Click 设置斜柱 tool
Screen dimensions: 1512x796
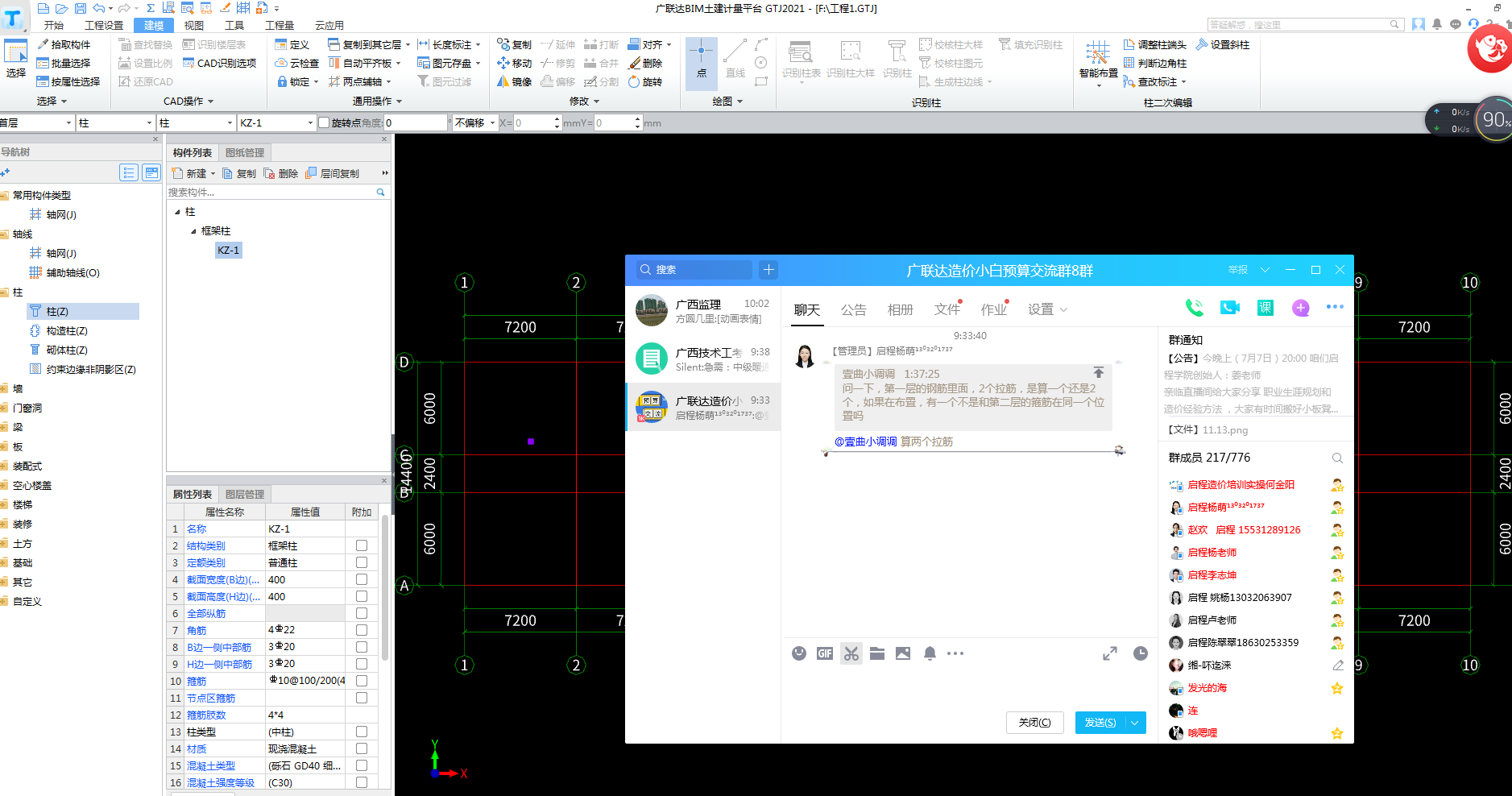[x=1223, y=44]
